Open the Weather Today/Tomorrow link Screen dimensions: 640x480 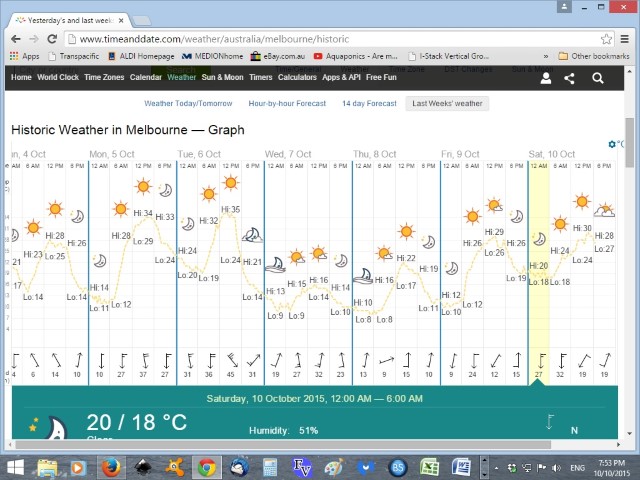click(x=188, y=103)
